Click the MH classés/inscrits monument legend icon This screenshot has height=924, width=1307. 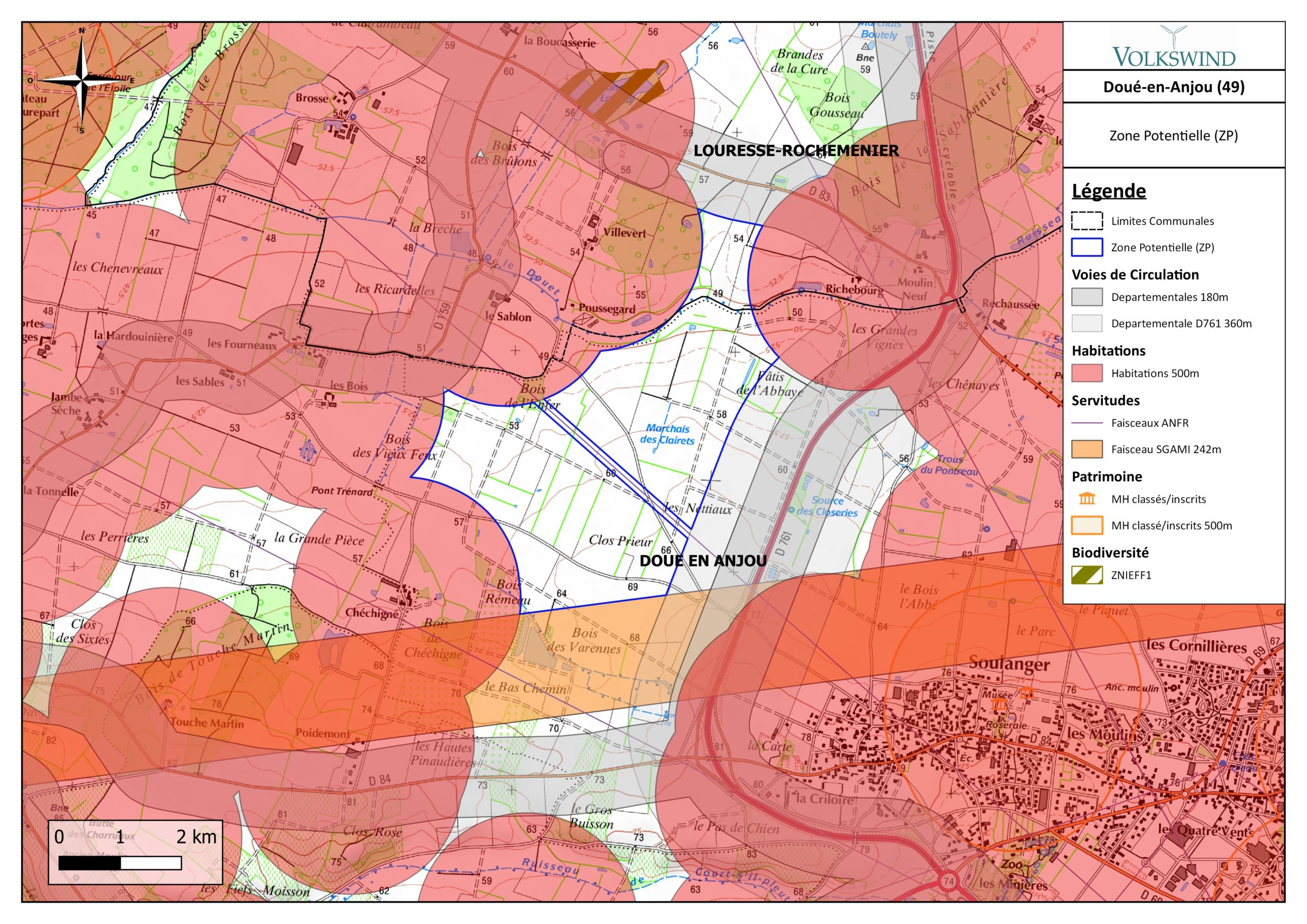[1087, 499]
